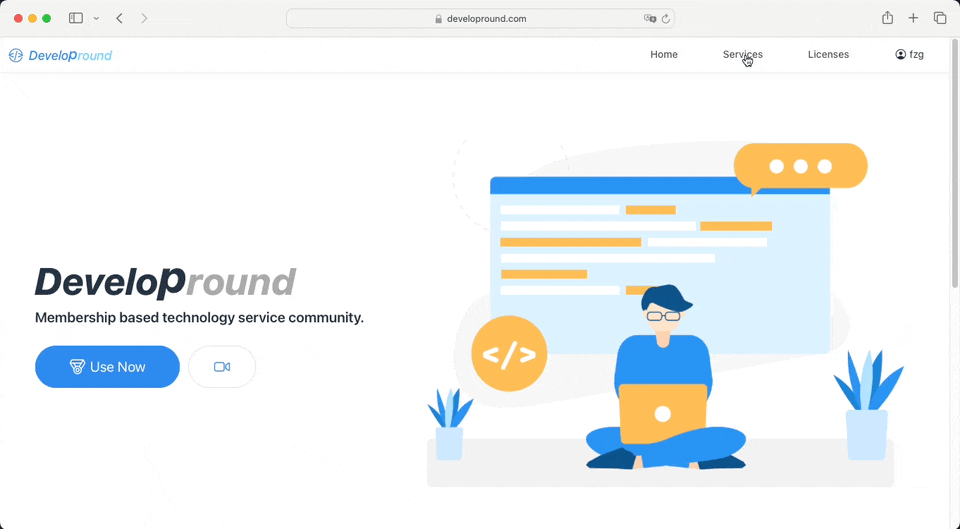
Task: Open the Home menu item
Action: pos(664,55)
